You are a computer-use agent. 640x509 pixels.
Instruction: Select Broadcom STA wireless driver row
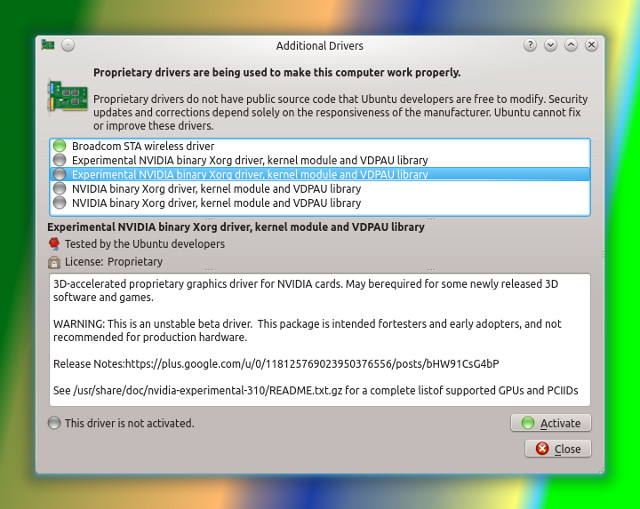320,146
